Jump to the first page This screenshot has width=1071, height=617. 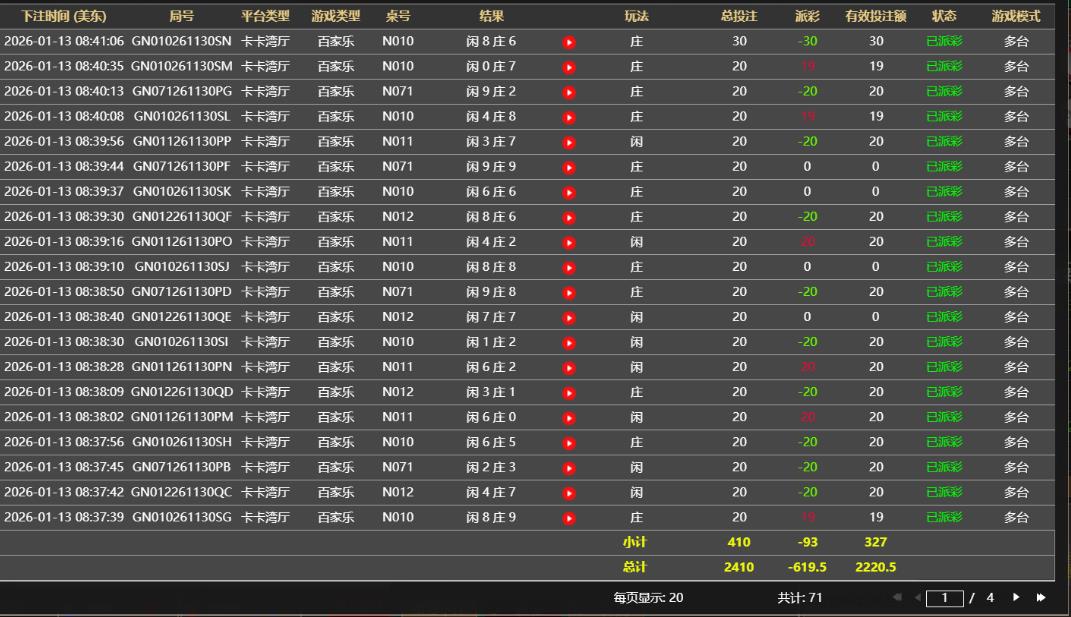[x=897, y=598]
